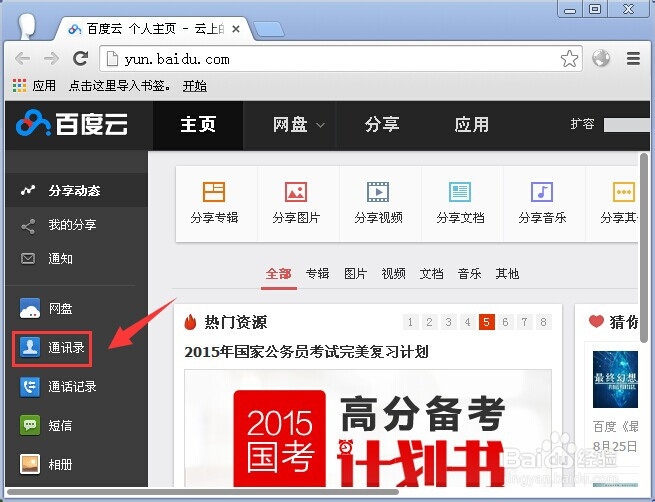Image resolution: width=655 pixels, height=502 pixels.
Task: Click the 分享音乐 music icon
Action: 542,192
